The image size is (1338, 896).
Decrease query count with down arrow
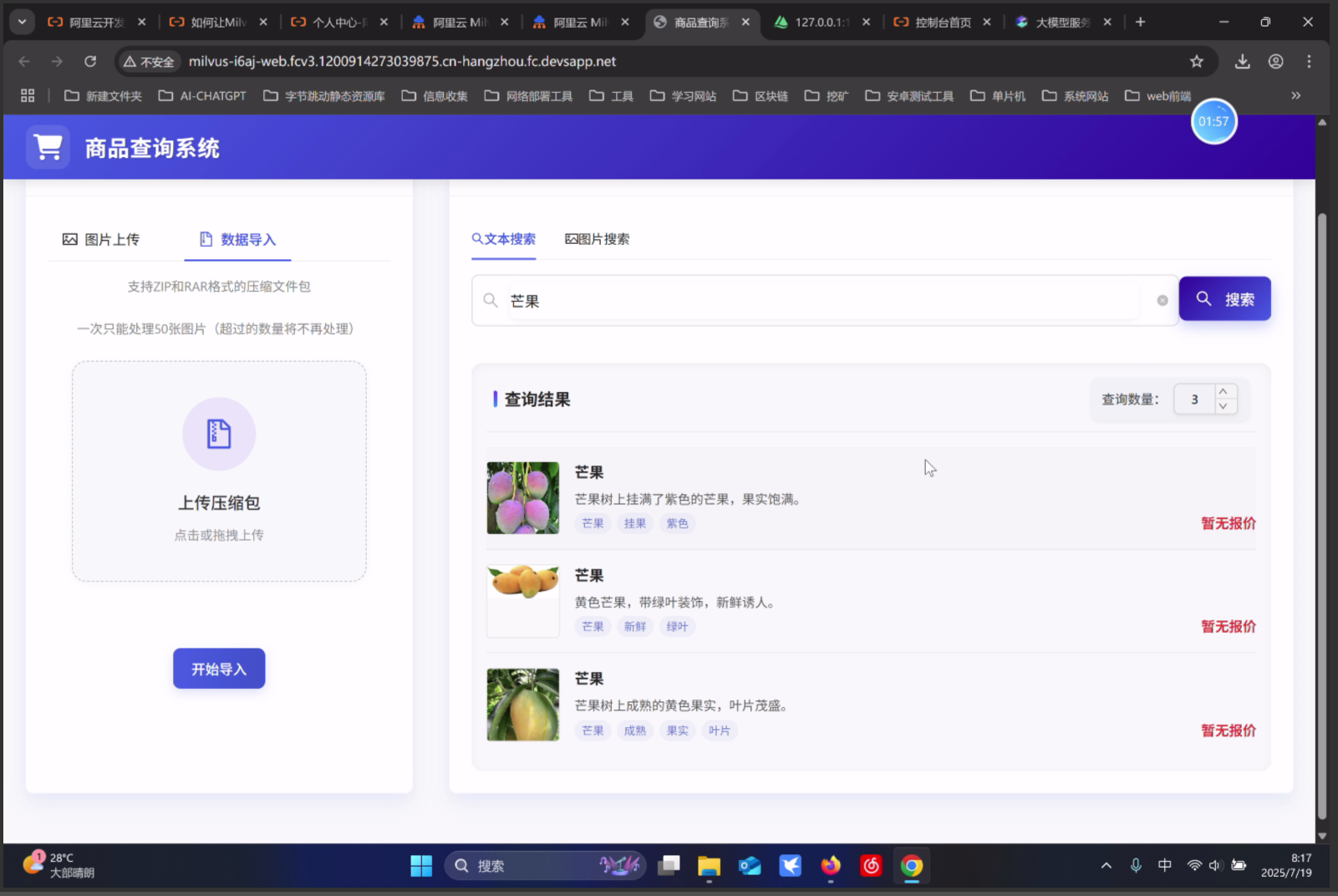[1223, 406]
